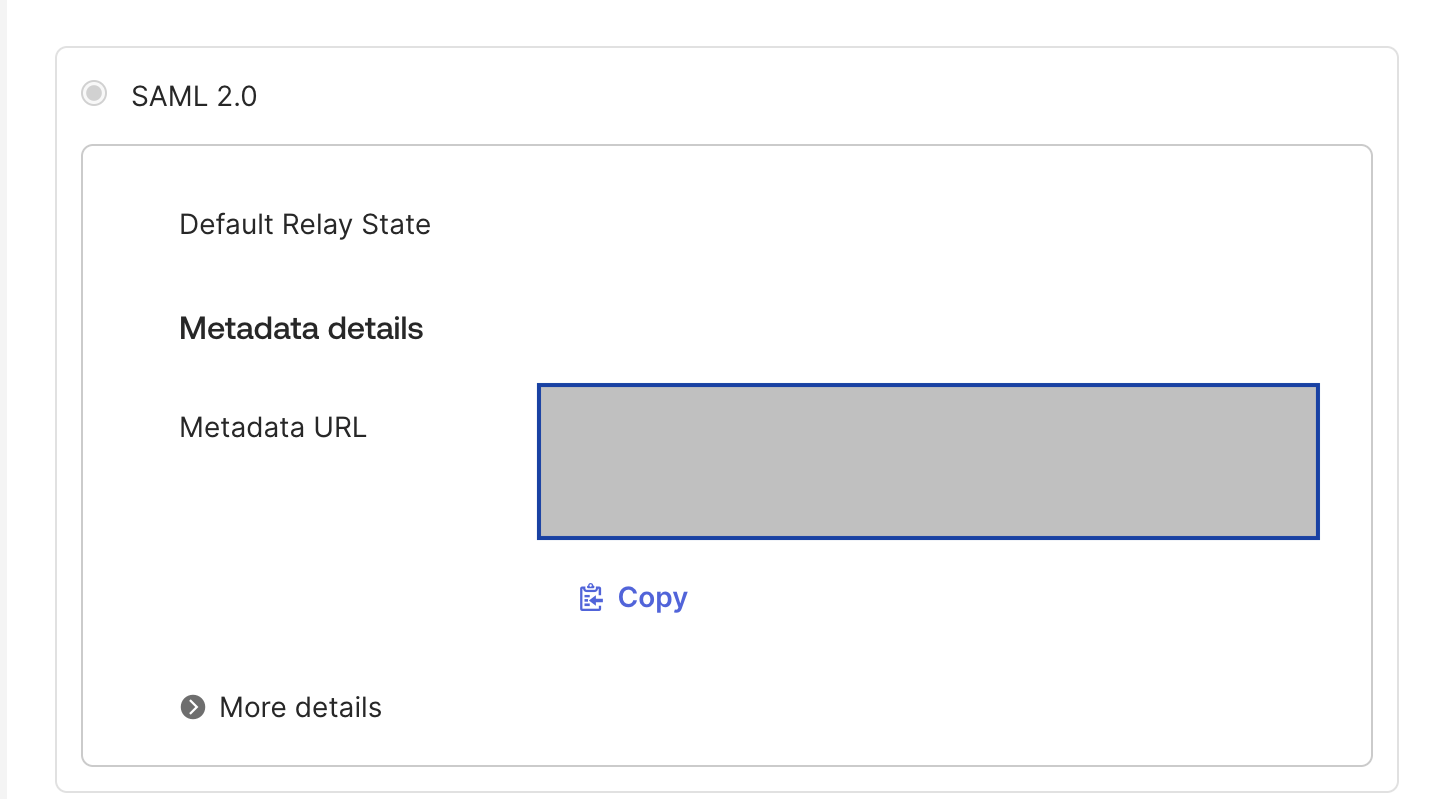This screenshot has height=799, width=1445.
Task: Select the SAML 2.0 radio button
Action: (x=94, y=95)
